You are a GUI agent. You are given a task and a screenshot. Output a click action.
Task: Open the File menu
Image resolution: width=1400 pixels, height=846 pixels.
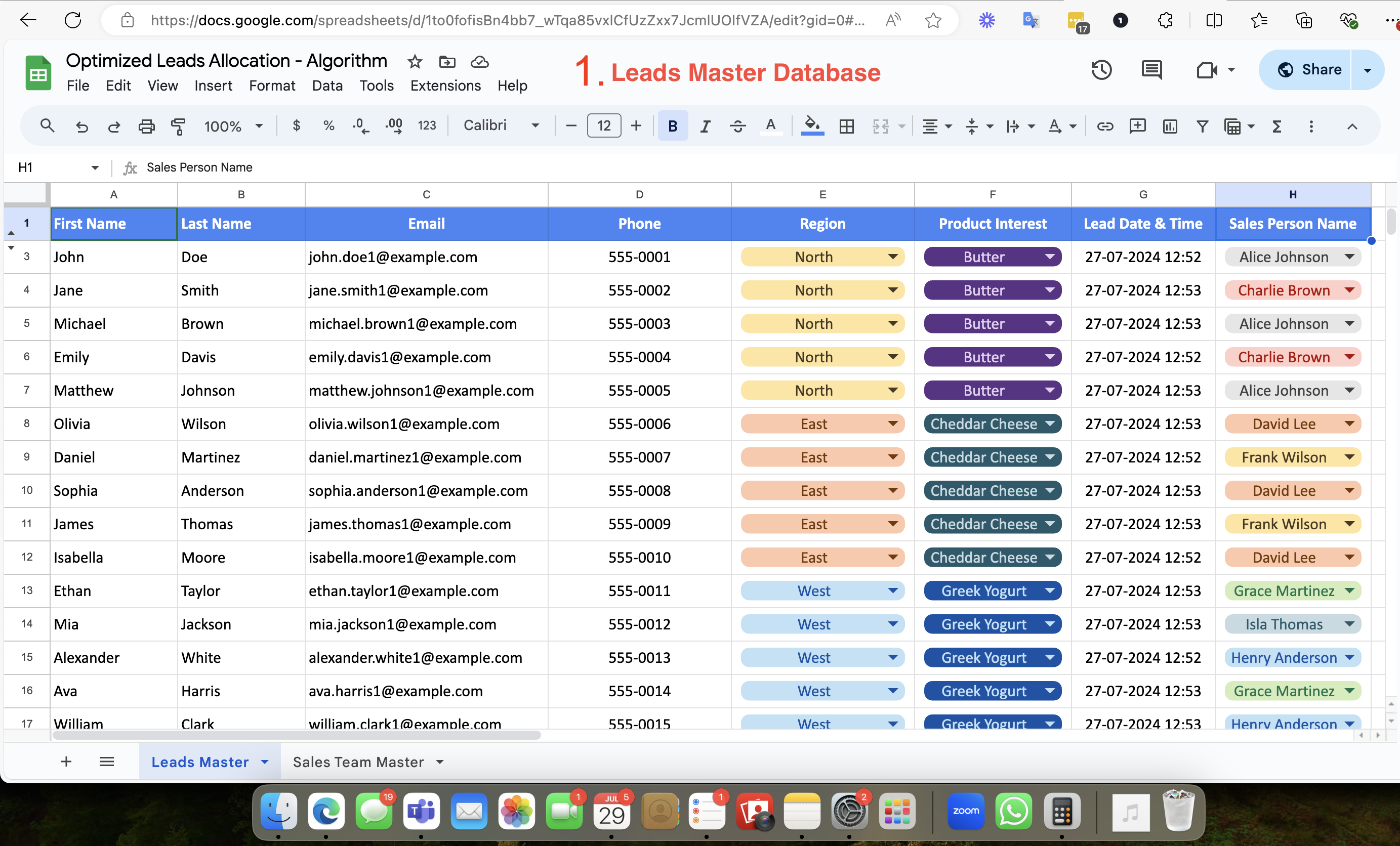(x=78, y=86)
